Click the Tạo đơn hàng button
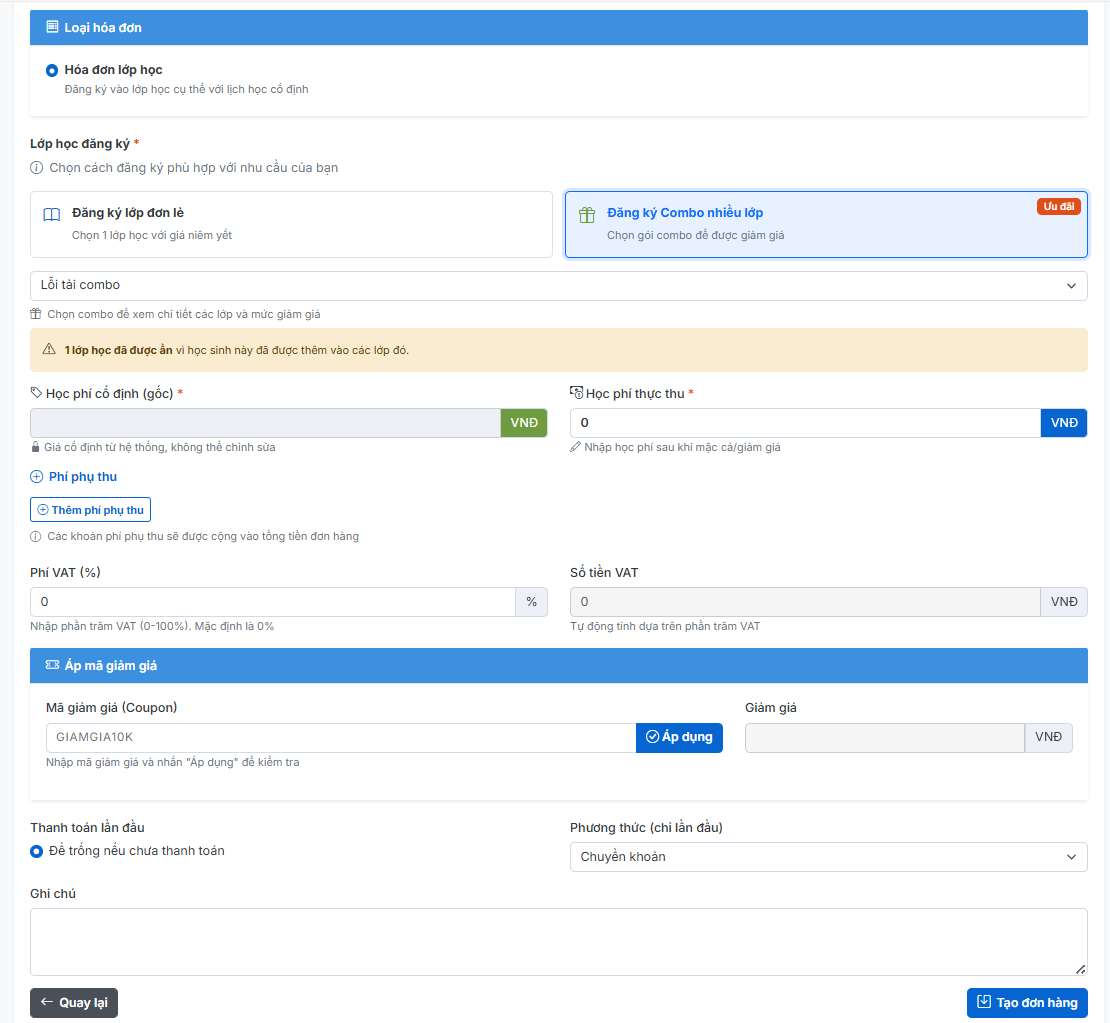The image size is (1110, 1023). pos(1027,1003)
